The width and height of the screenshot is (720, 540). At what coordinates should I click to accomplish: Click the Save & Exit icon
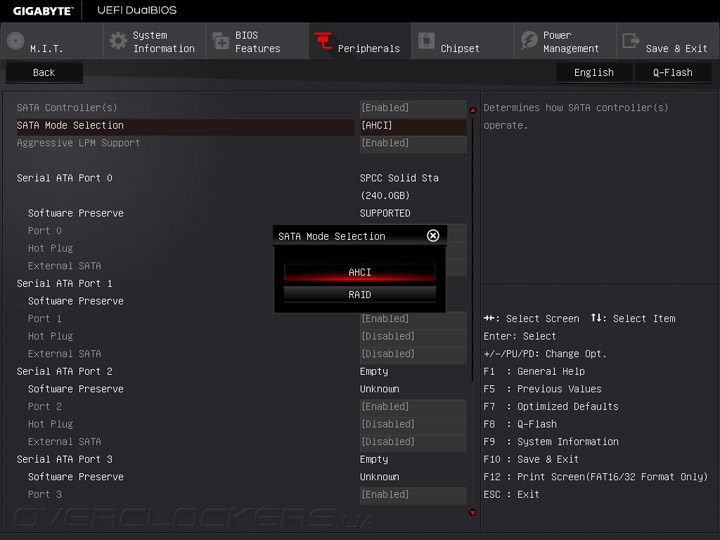631,41
